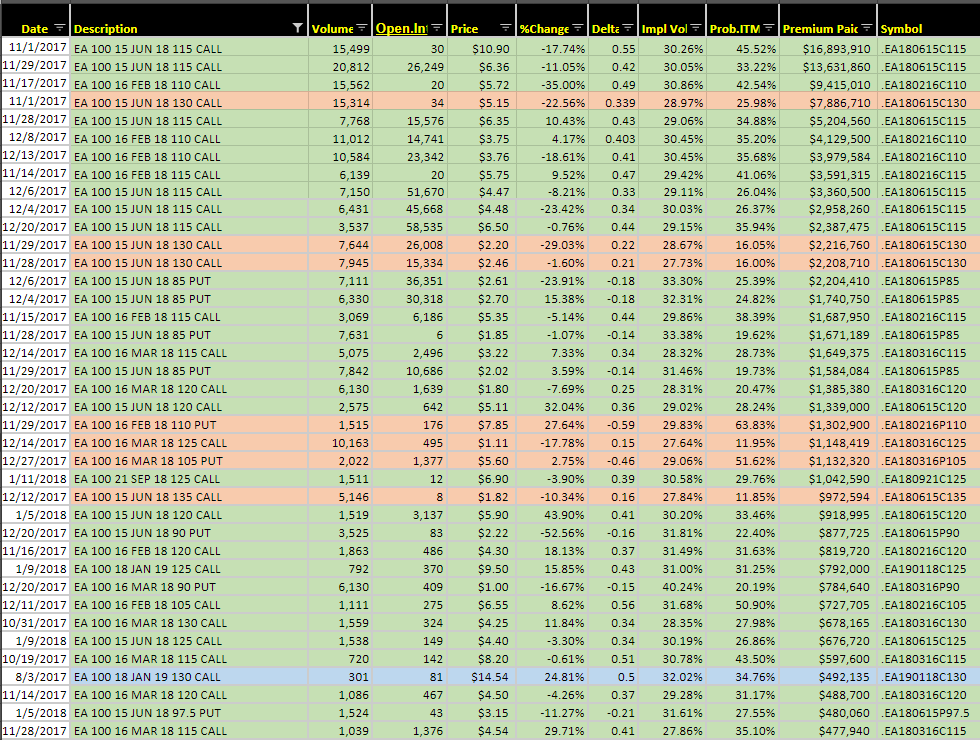Viewport: 980px width, 740px height.
Task: Select open interest cell 58,535
Action: 409,227
